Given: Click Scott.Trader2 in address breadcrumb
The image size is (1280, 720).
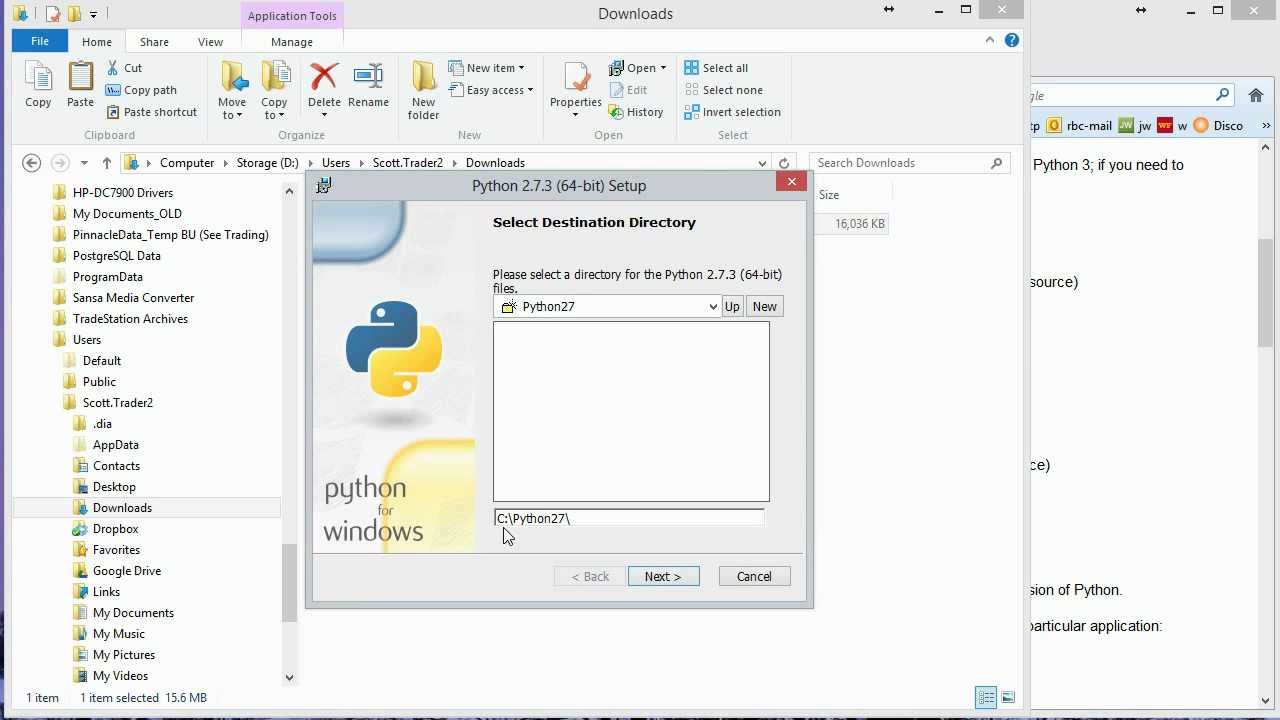Looking at the screenshot, I should [407, 163].
